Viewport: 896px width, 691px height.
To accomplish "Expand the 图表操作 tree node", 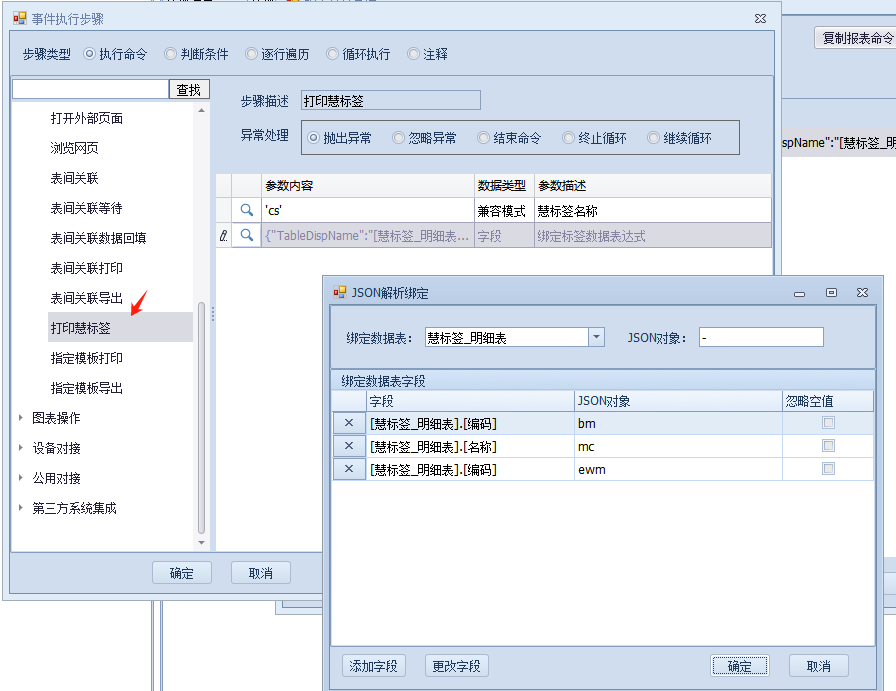I will pyautogui.click(x=21, y=418).
